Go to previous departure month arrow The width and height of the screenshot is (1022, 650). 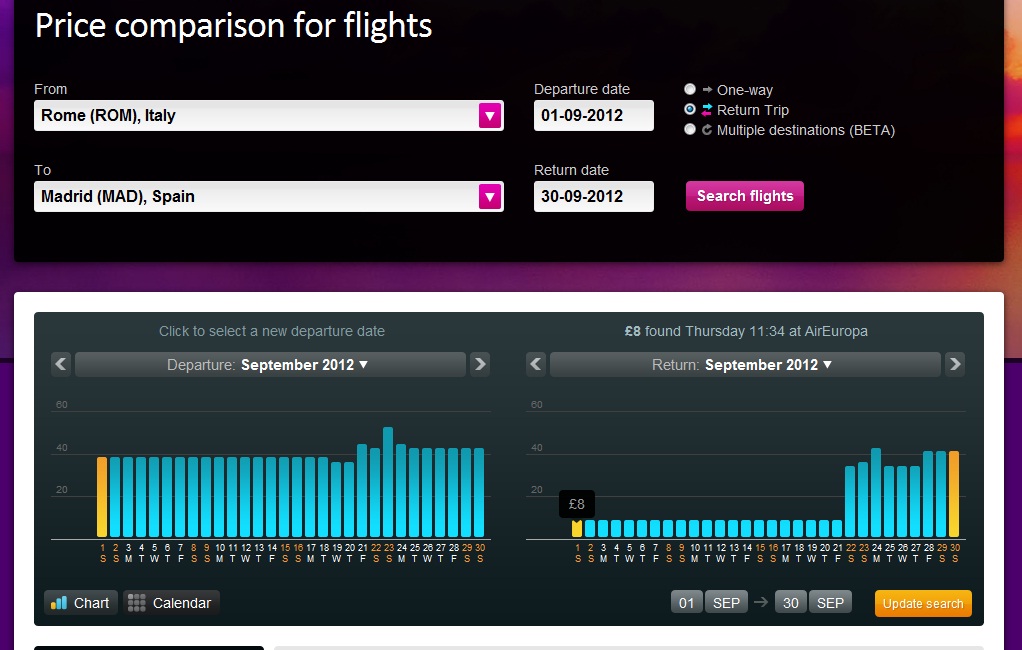[61, 364]
